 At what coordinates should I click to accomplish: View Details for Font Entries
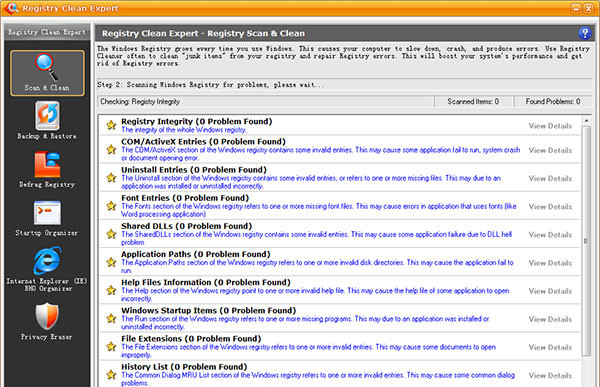(550, 207)
